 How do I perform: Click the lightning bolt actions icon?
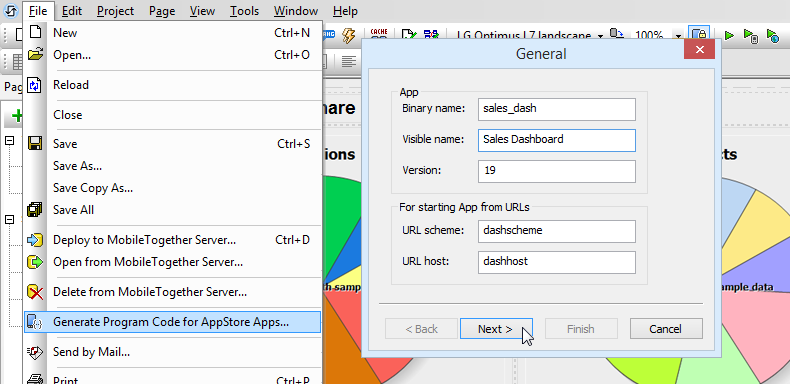(348, 35)
